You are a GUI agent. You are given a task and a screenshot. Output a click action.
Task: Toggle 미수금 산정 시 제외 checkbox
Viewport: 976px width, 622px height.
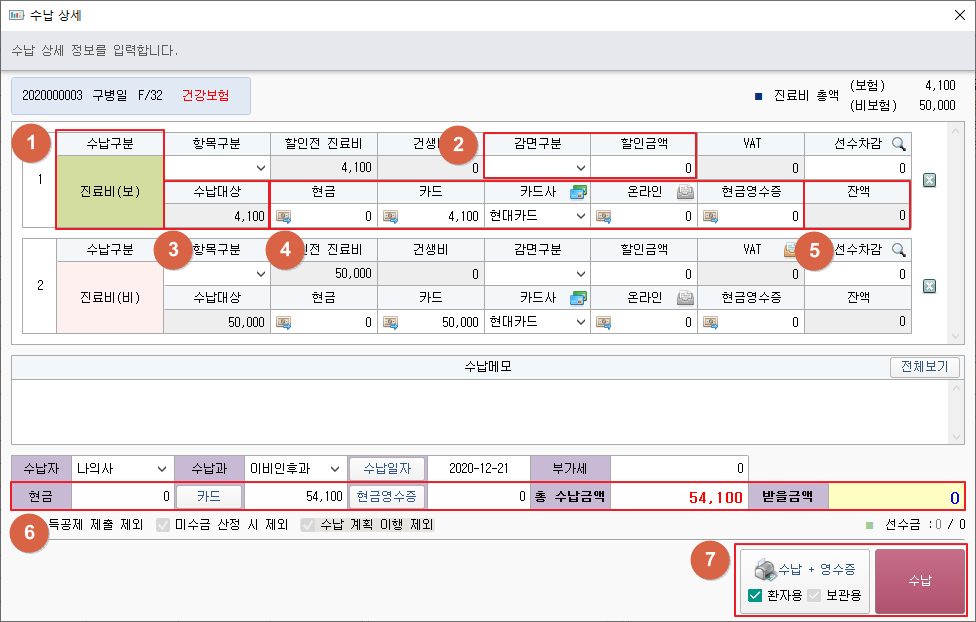pyautogui.click(x=163, y=524)
